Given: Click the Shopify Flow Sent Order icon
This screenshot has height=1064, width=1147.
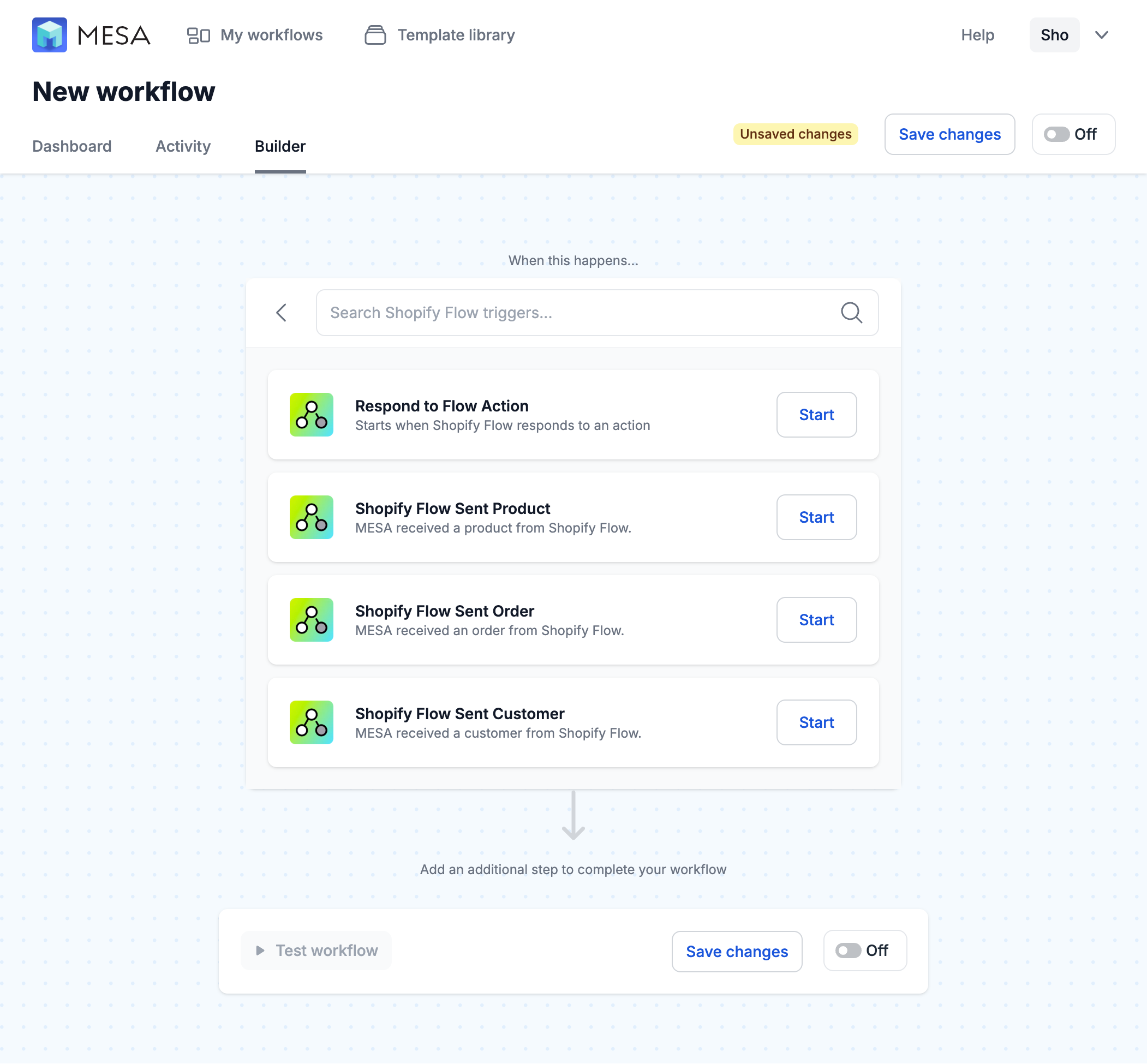Looking at the screenshot, I should [x=312, y=619].
